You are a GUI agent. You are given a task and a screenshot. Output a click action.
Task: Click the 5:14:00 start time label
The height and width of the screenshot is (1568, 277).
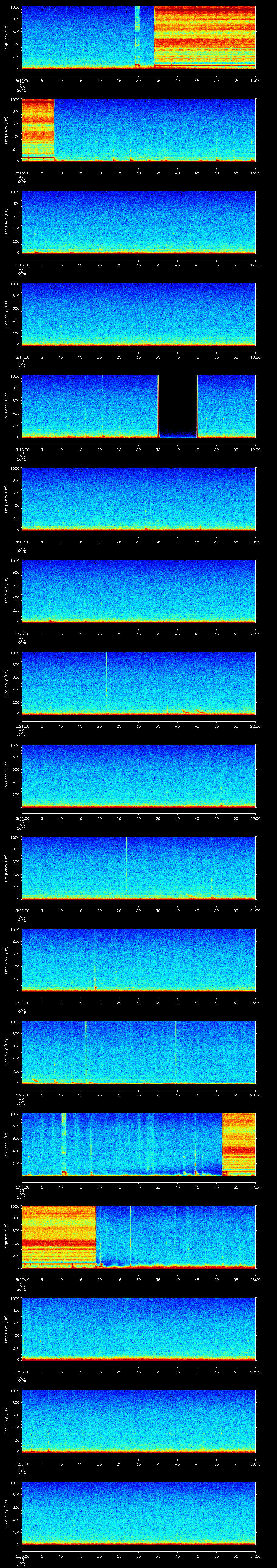coord(22,80)
